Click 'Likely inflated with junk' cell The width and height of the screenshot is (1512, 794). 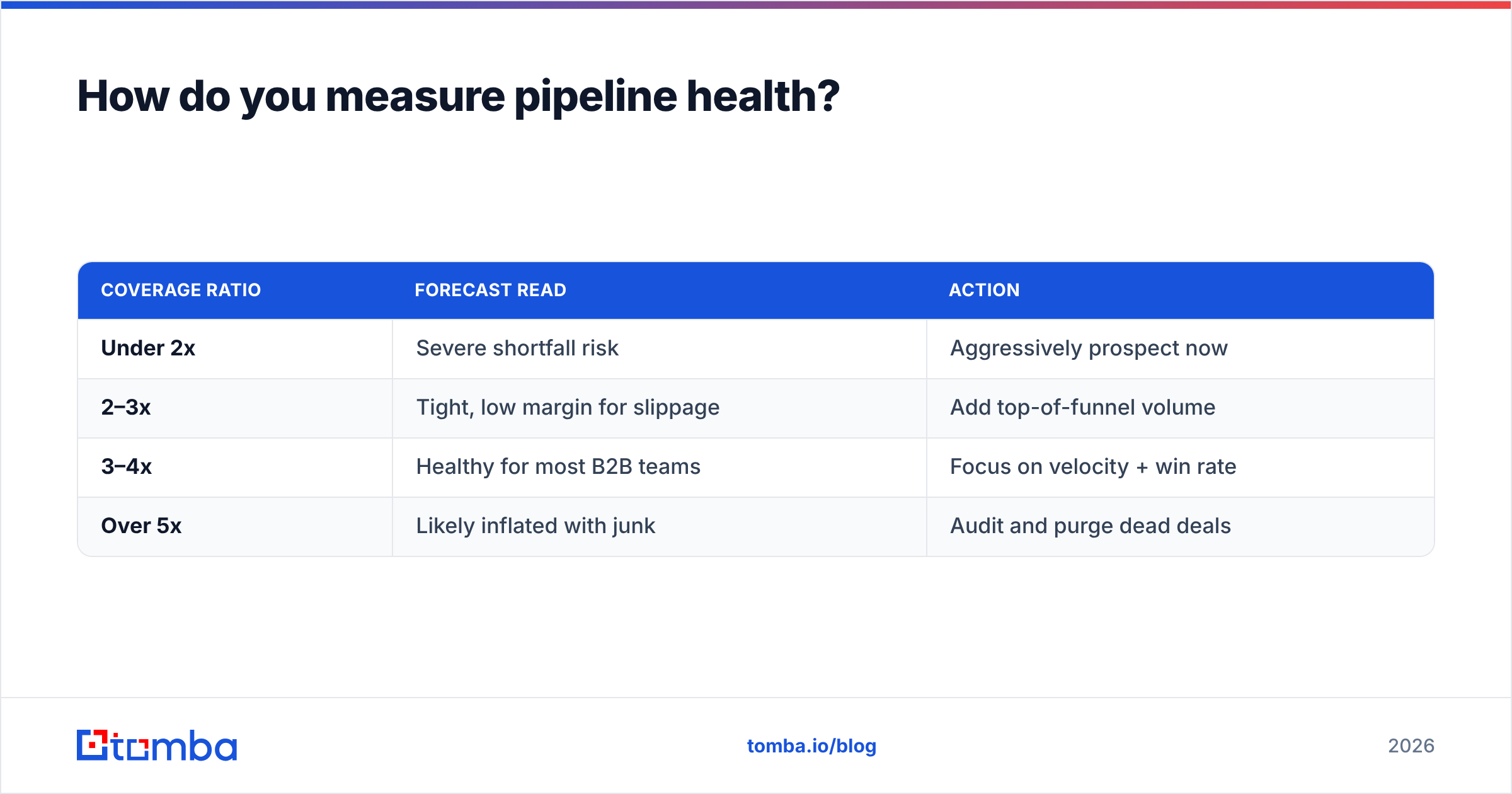(660, 526)
